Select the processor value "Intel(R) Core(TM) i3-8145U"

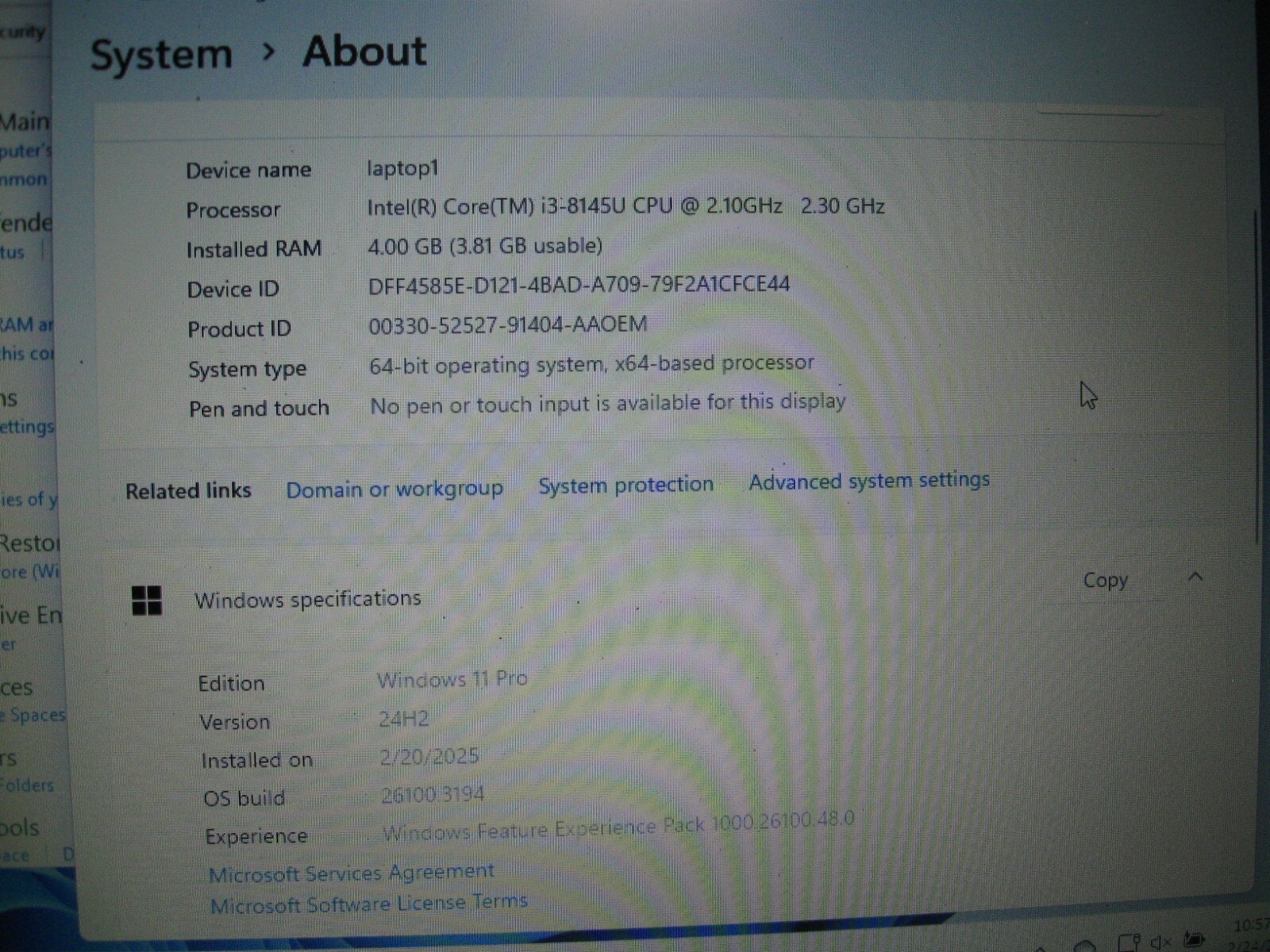pos(625,206)
